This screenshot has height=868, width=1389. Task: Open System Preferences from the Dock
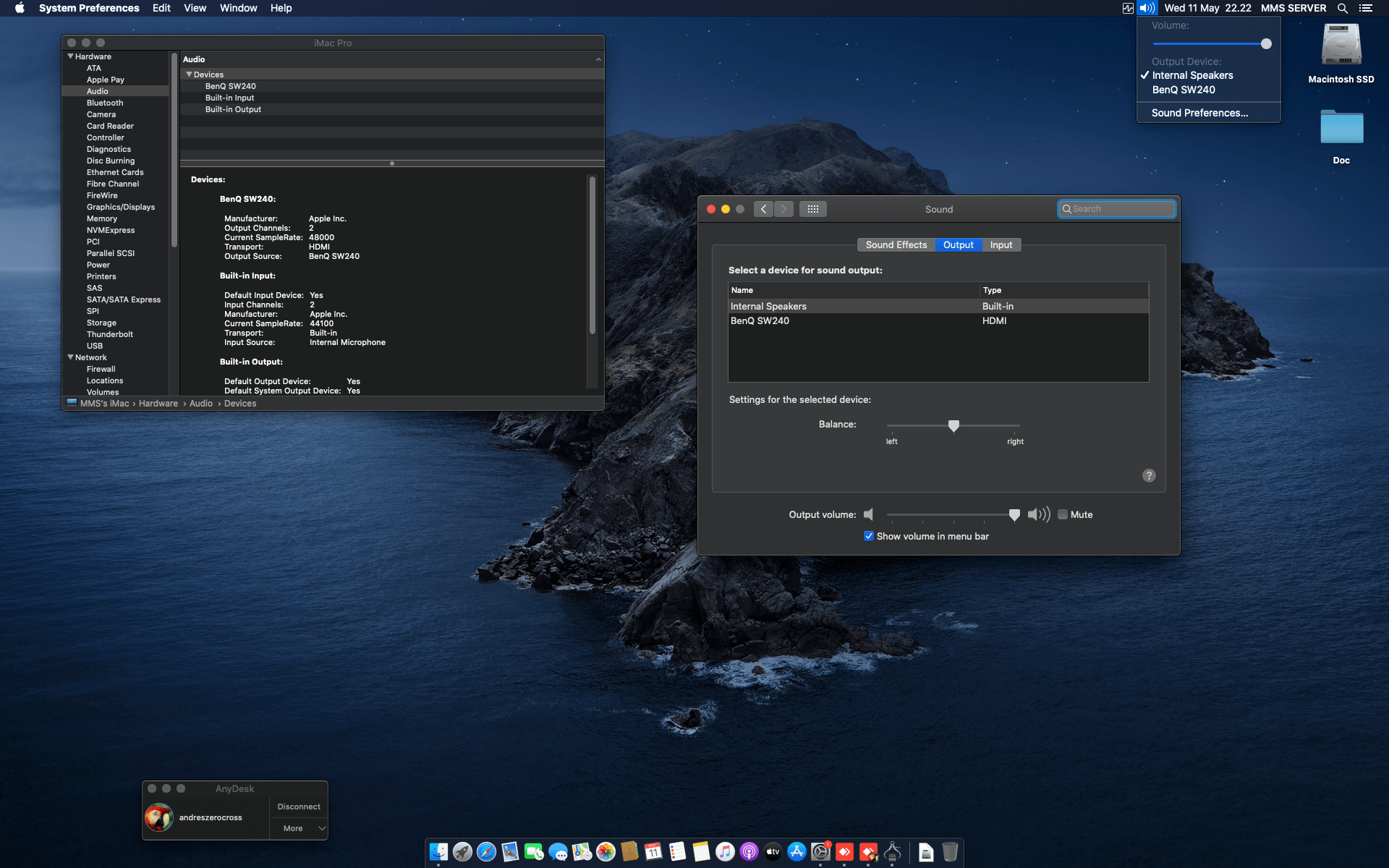pos(820,852)
